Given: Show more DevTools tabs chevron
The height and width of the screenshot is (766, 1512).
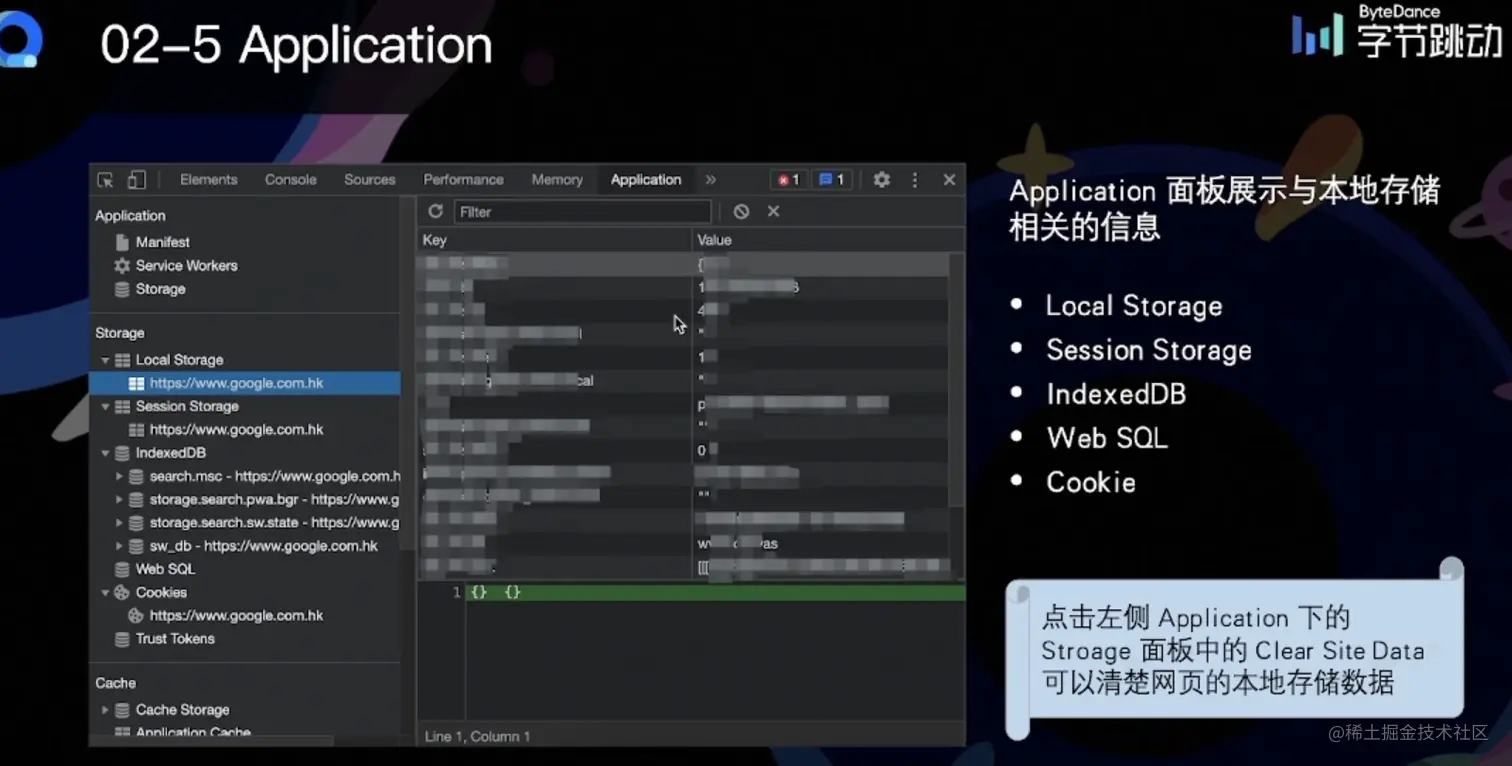Looking at the screenshot, I should pos(711,180).
